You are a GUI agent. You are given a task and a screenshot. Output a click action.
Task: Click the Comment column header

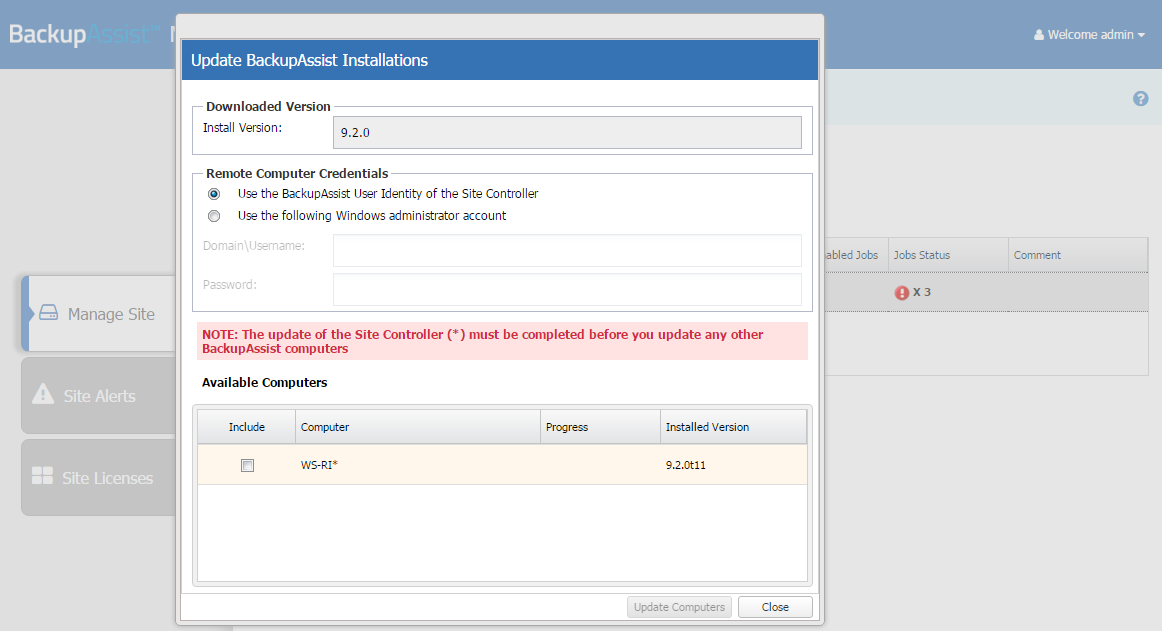[x=1078, y=255]
